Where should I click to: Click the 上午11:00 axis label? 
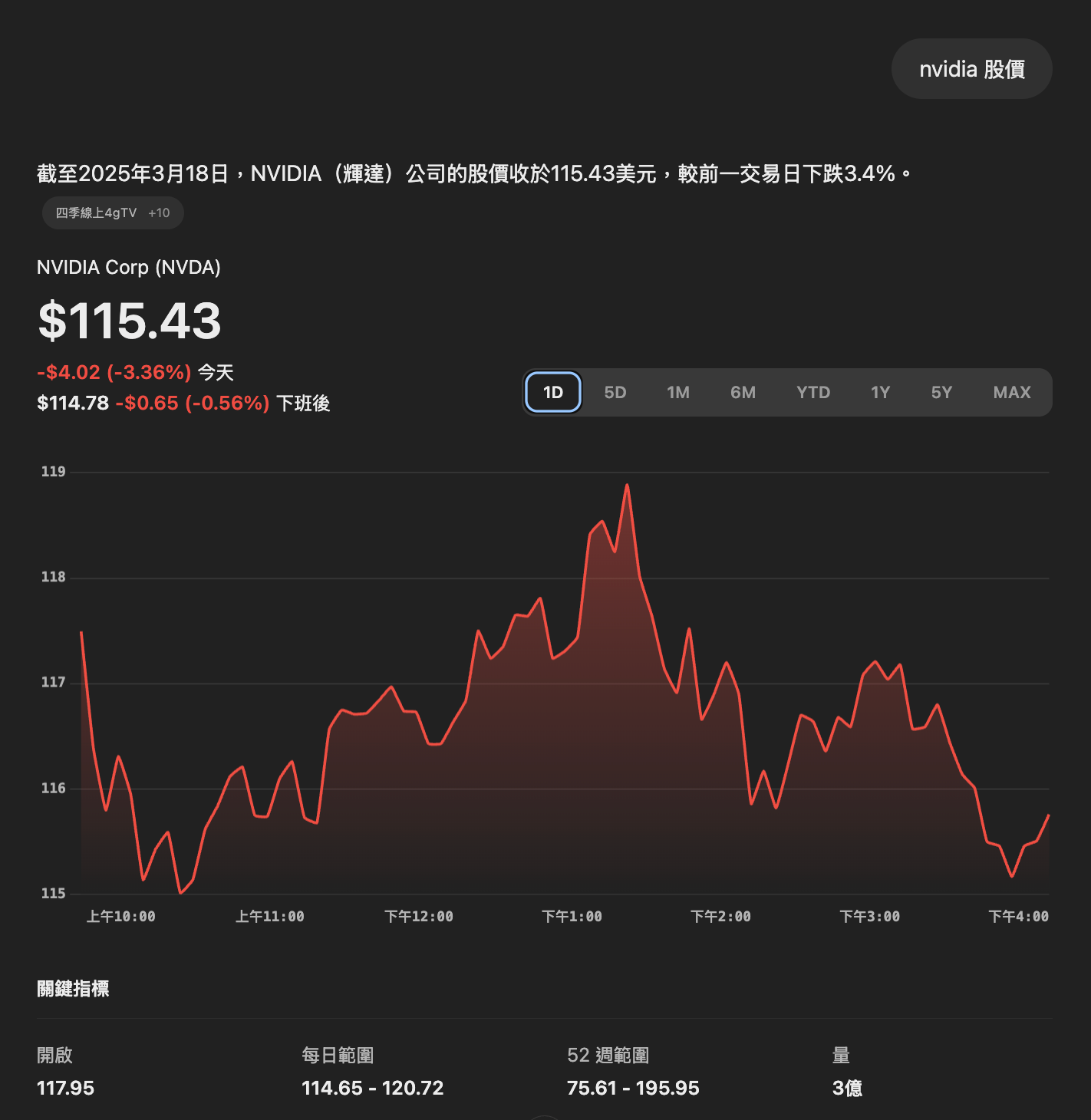coord(269,916)
